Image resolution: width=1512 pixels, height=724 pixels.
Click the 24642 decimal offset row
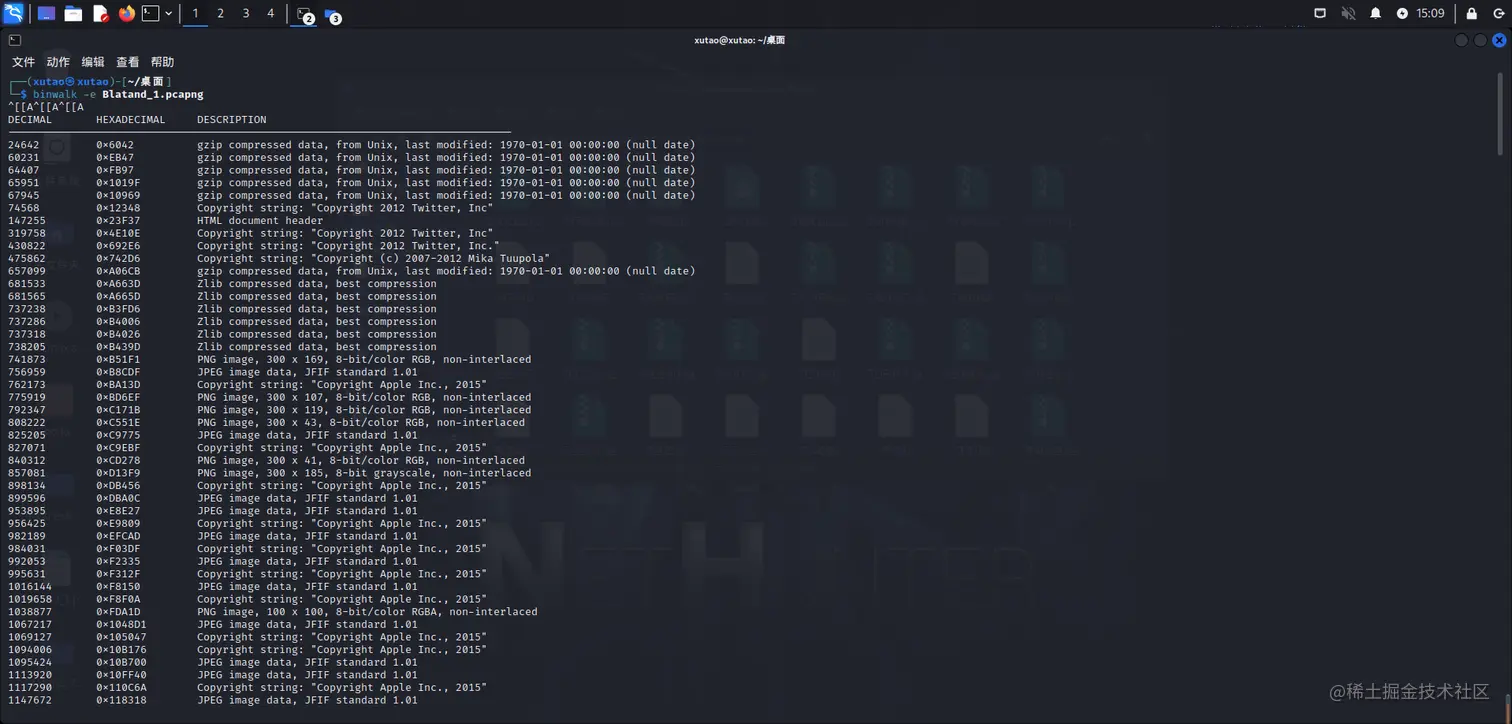click(x=351, y=145)
